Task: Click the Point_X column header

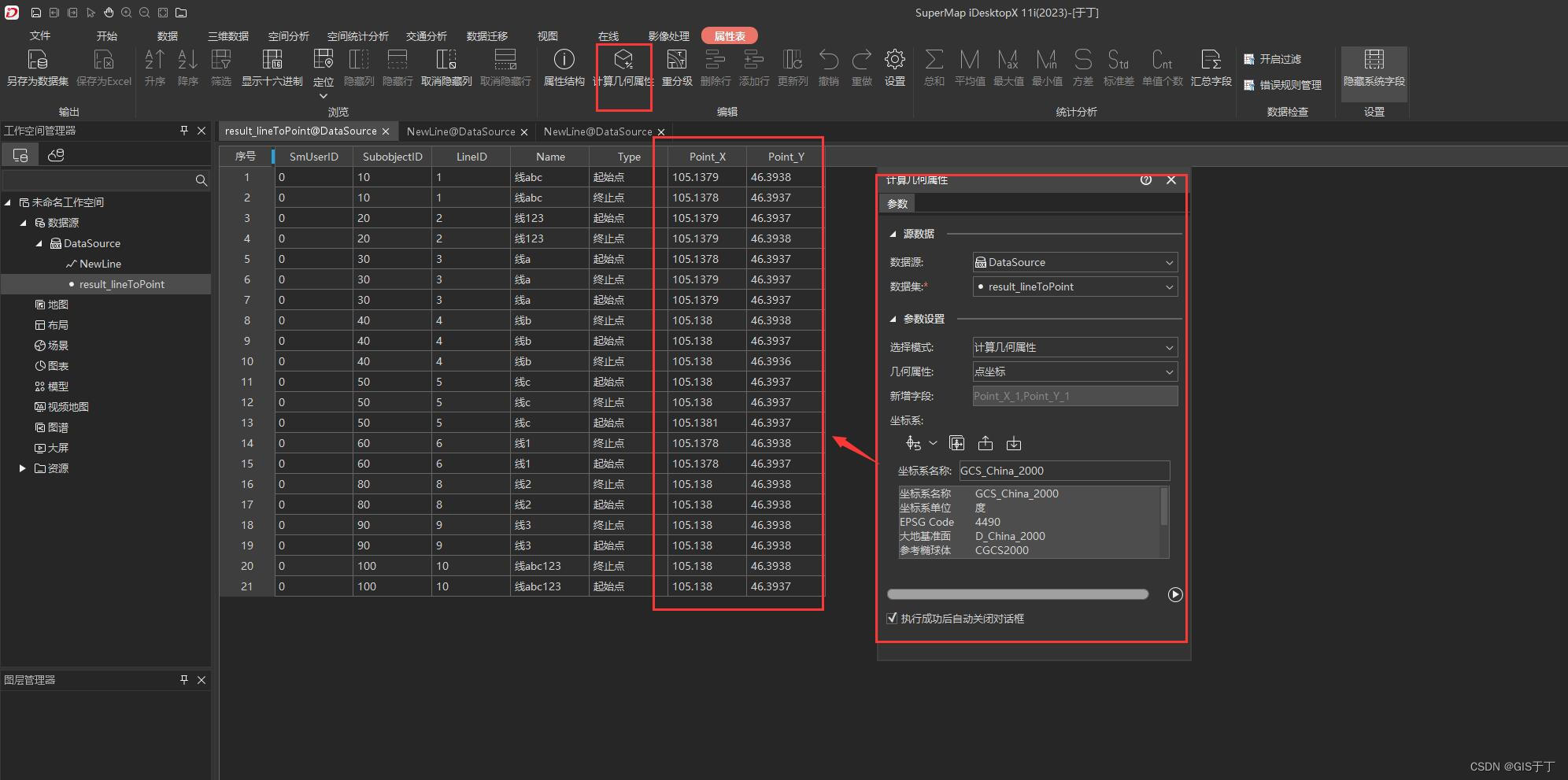Action: [x=707, y=157]
